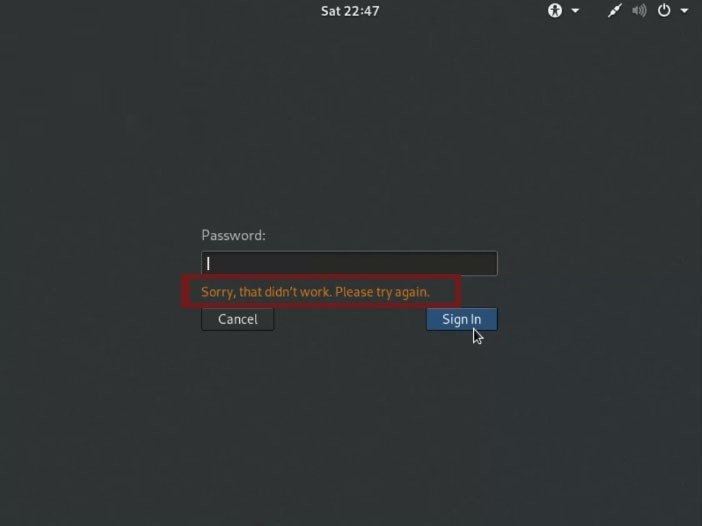This screenshot has height=526, width=702.
Task: Expand the arrow beside accessibility icon
Action: coord(575,11)
